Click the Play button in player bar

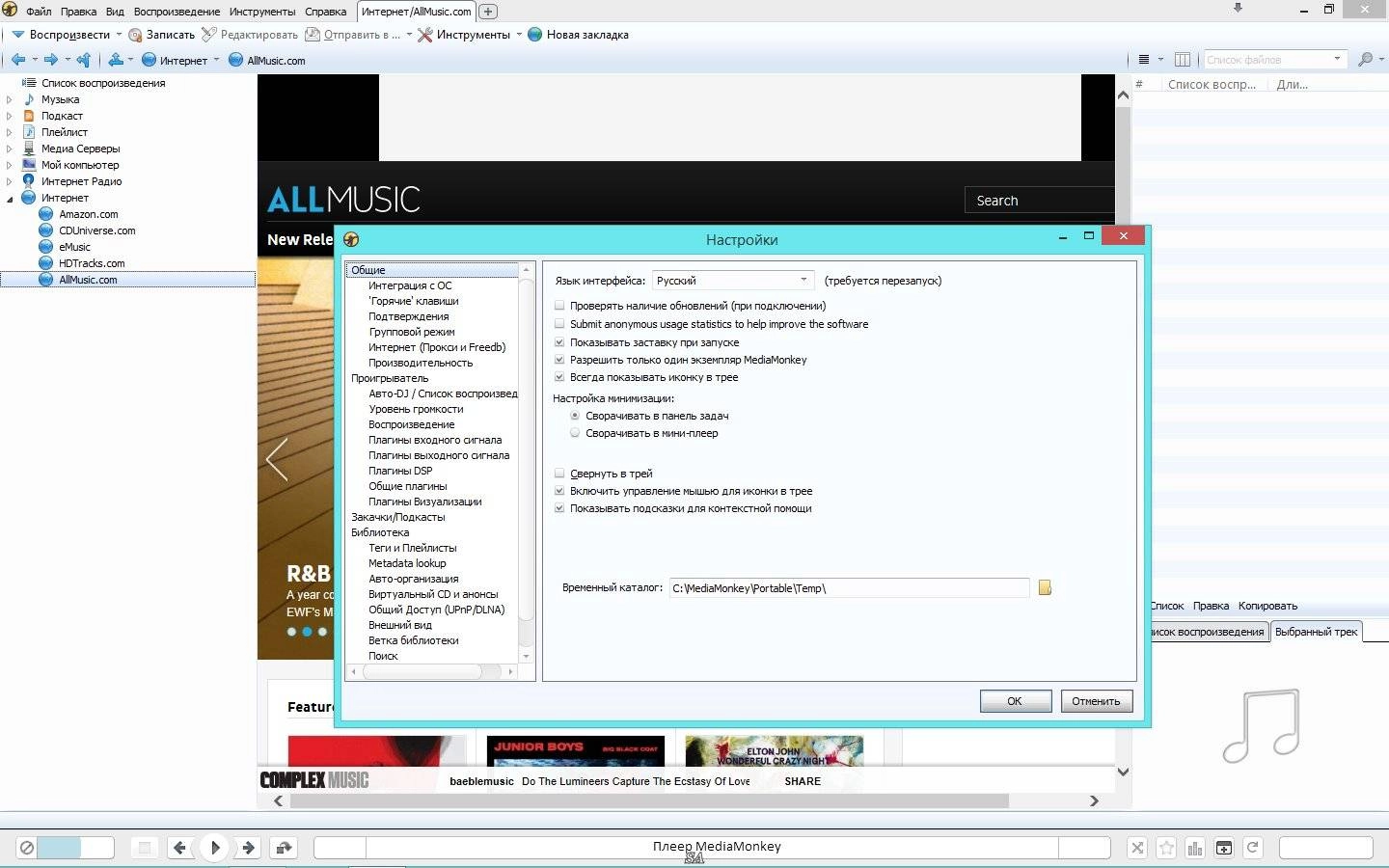214,848
